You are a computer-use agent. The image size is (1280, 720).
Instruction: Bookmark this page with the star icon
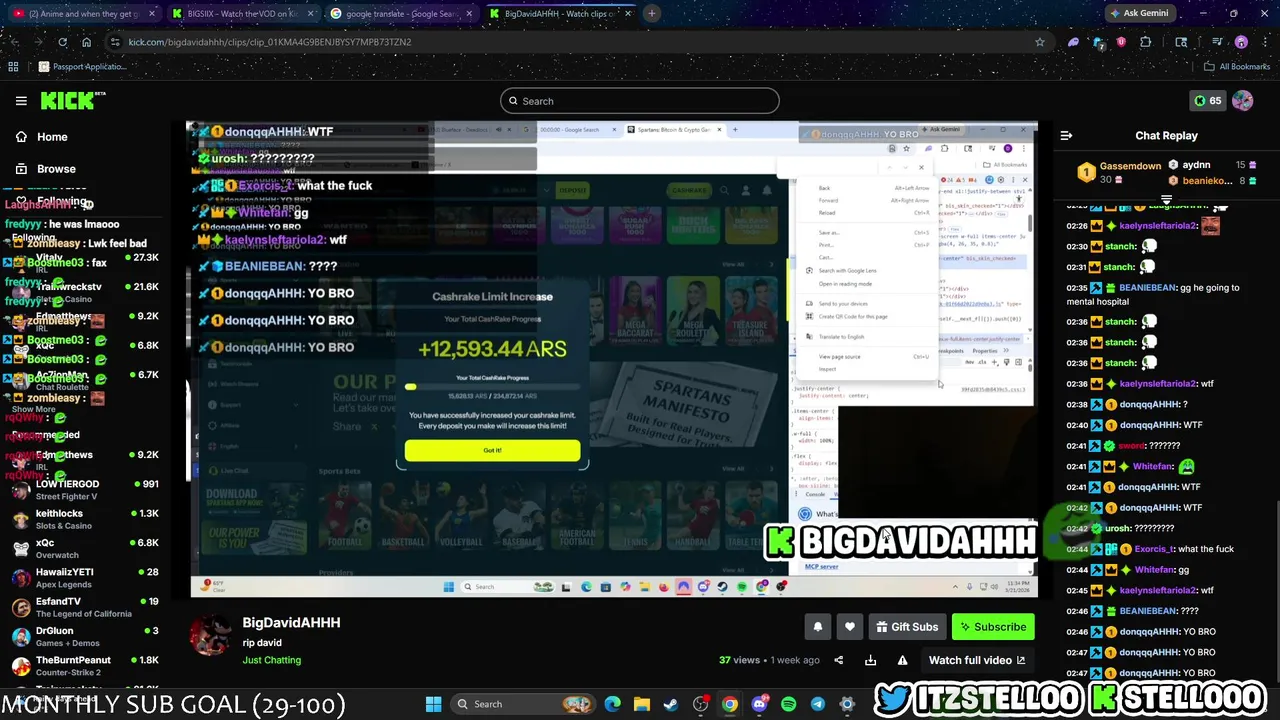pos(1040,42)
